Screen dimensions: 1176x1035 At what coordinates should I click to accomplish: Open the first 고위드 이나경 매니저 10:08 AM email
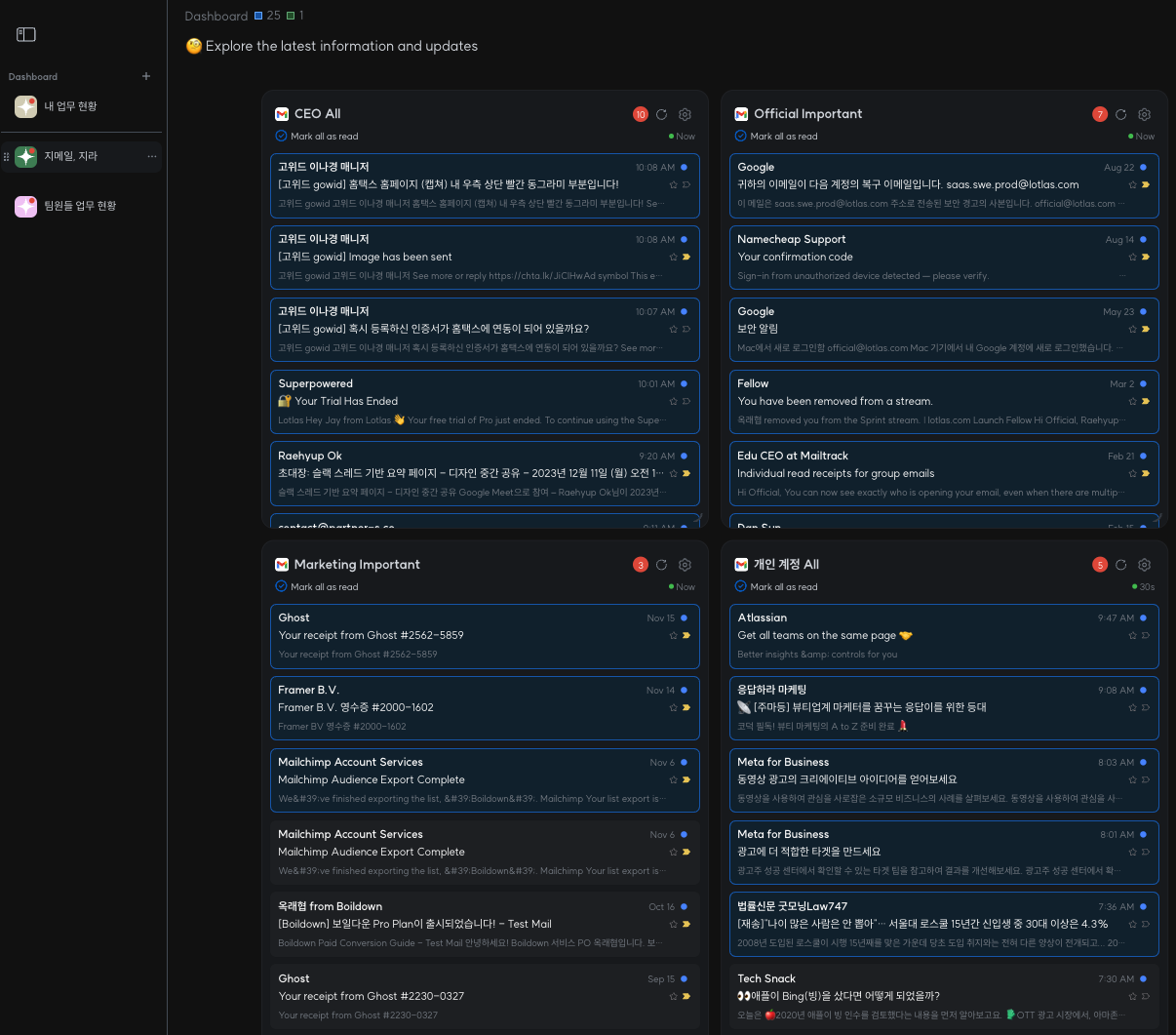485,185
